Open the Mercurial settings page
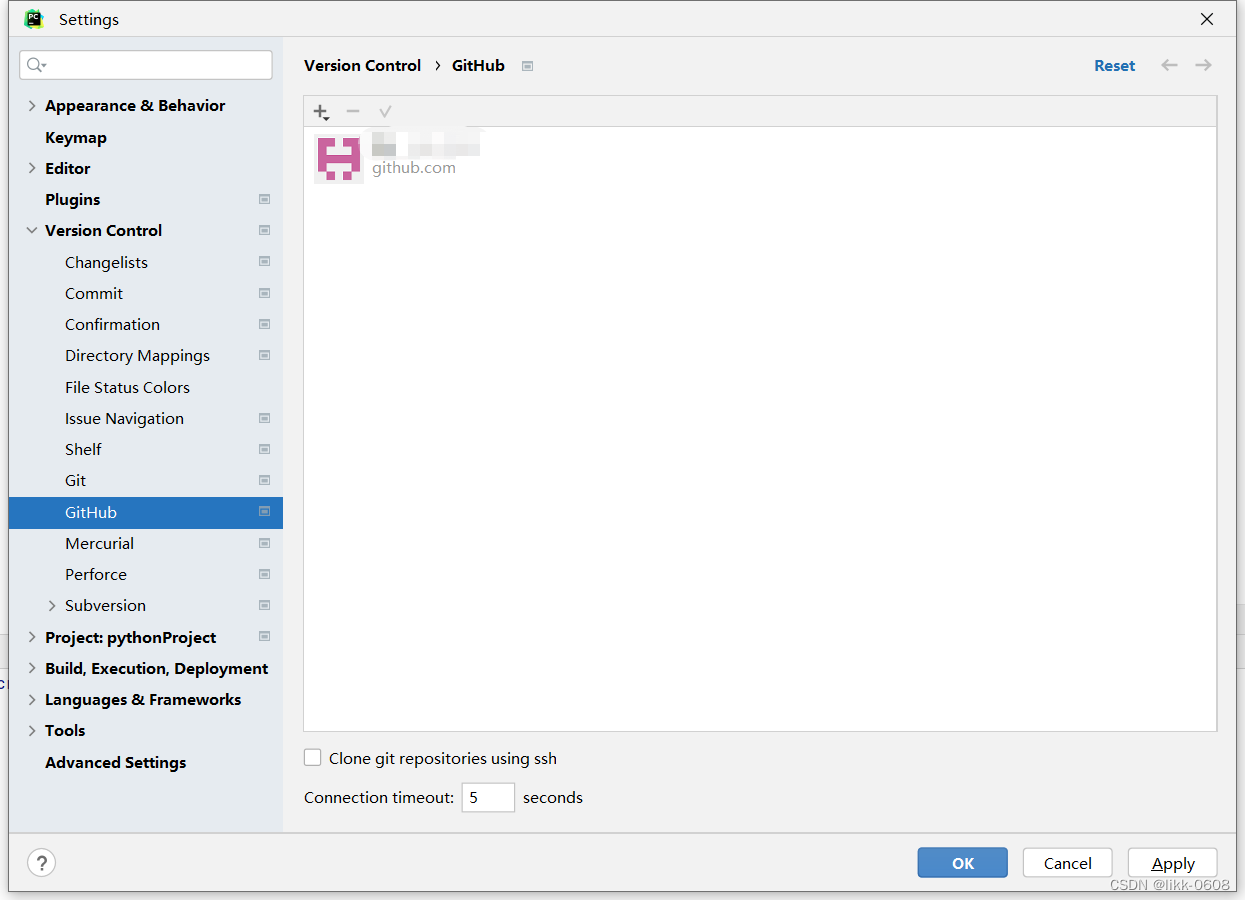1245x900 pixels. pyautogui.click(x=99, y=543)
